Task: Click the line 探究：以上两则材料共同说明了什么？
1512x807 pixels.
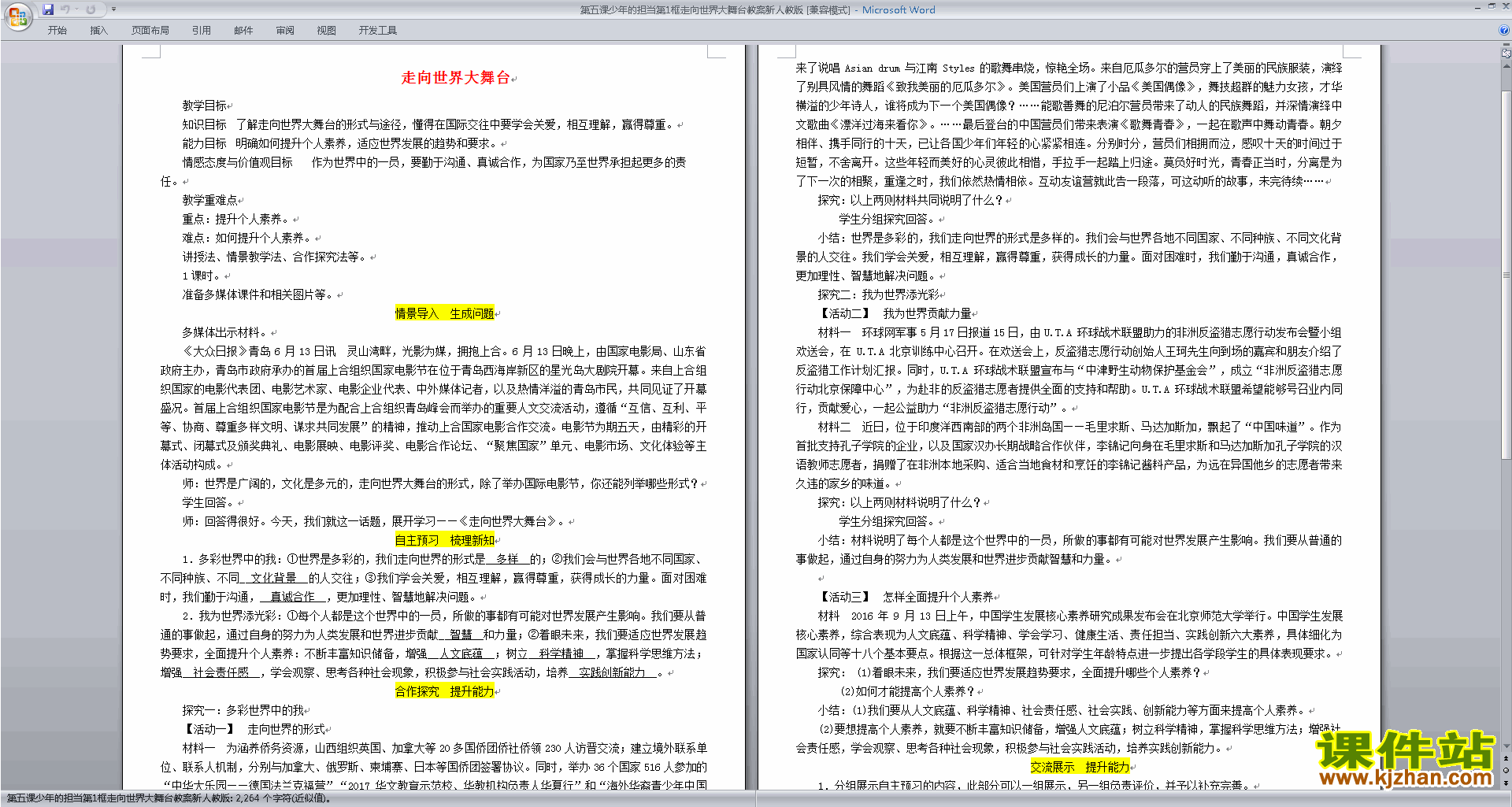Action: (x=911, y=200)
